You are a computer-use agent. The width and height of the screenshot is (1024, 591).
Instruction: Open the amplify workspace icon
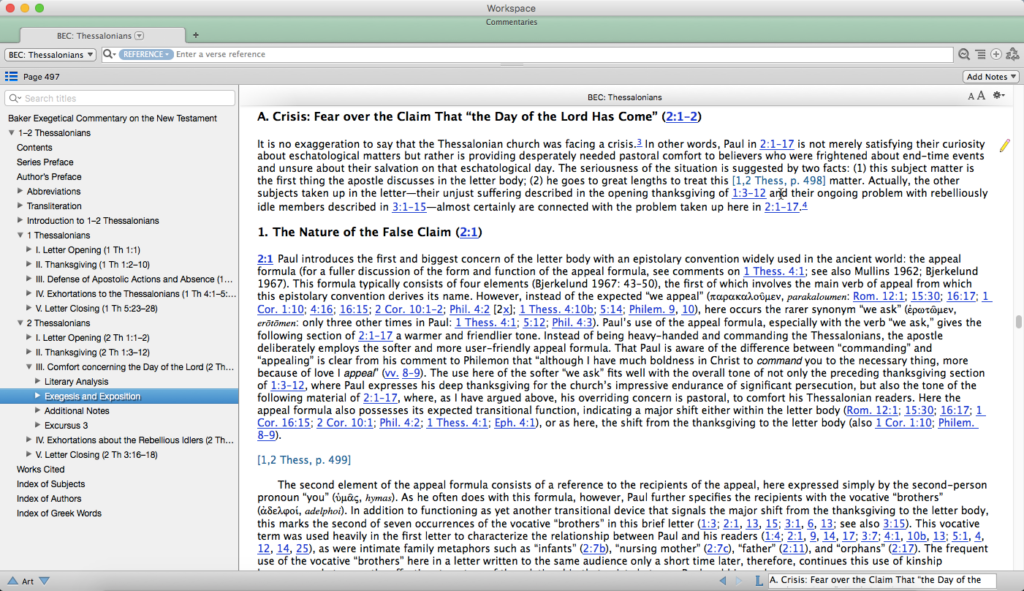click(x=1011, y=54)
